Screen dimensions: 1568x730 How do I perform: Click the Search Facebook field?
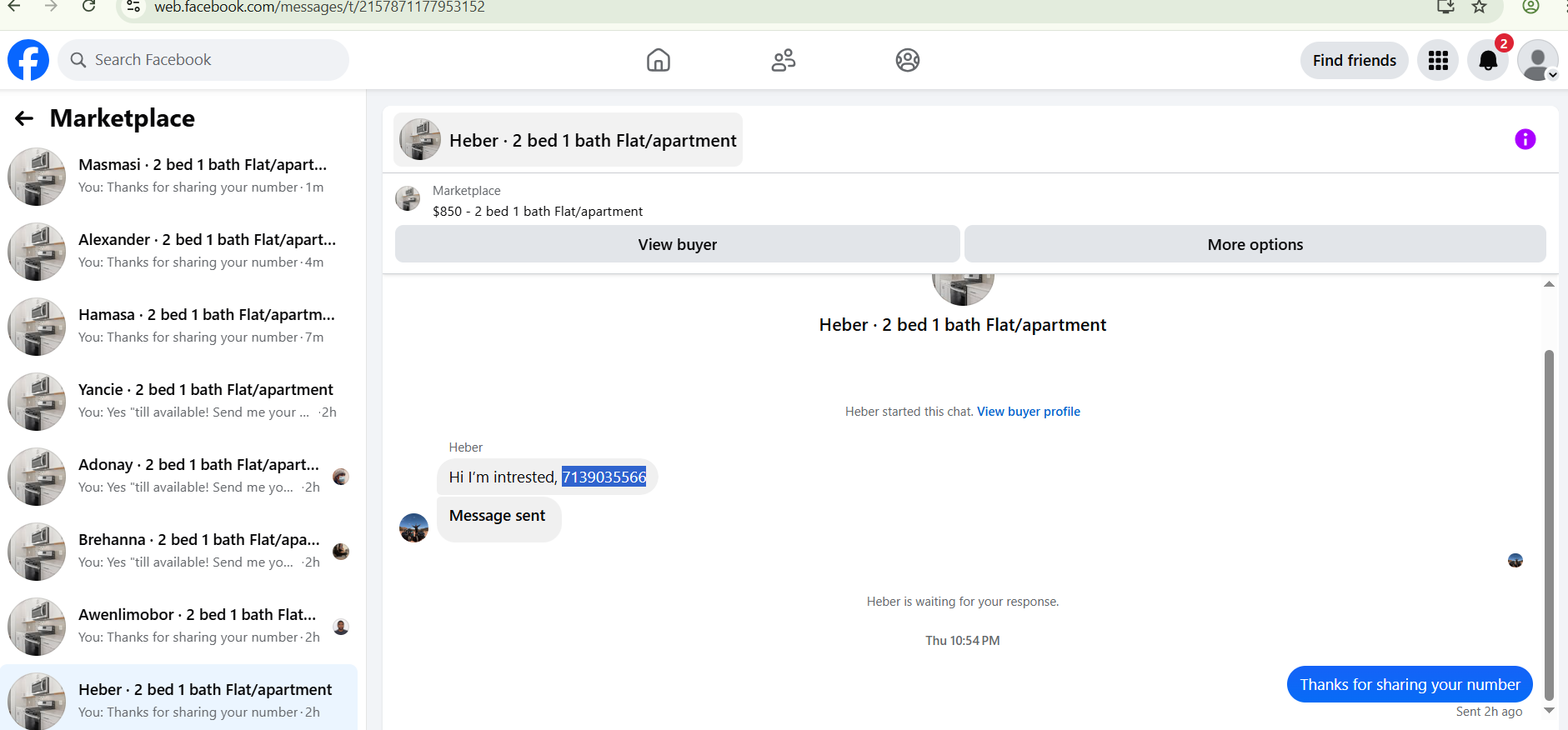203,60
